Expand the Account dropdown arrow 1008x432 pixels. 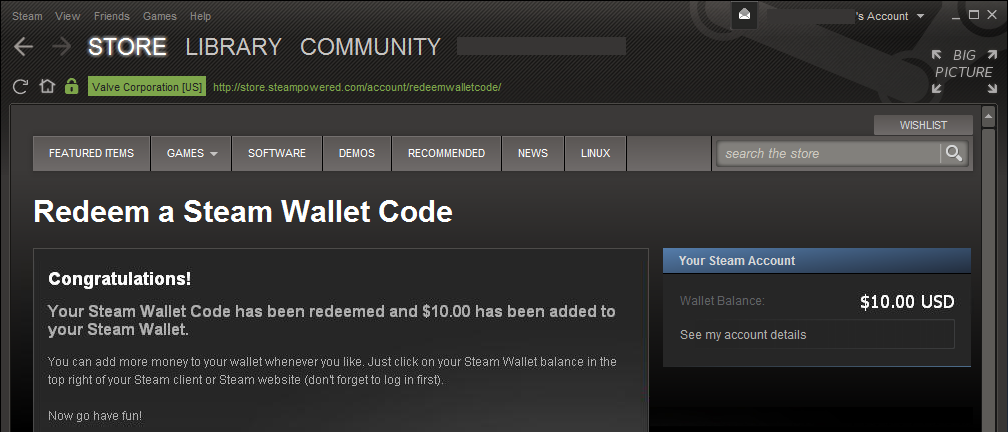[921, 16]
